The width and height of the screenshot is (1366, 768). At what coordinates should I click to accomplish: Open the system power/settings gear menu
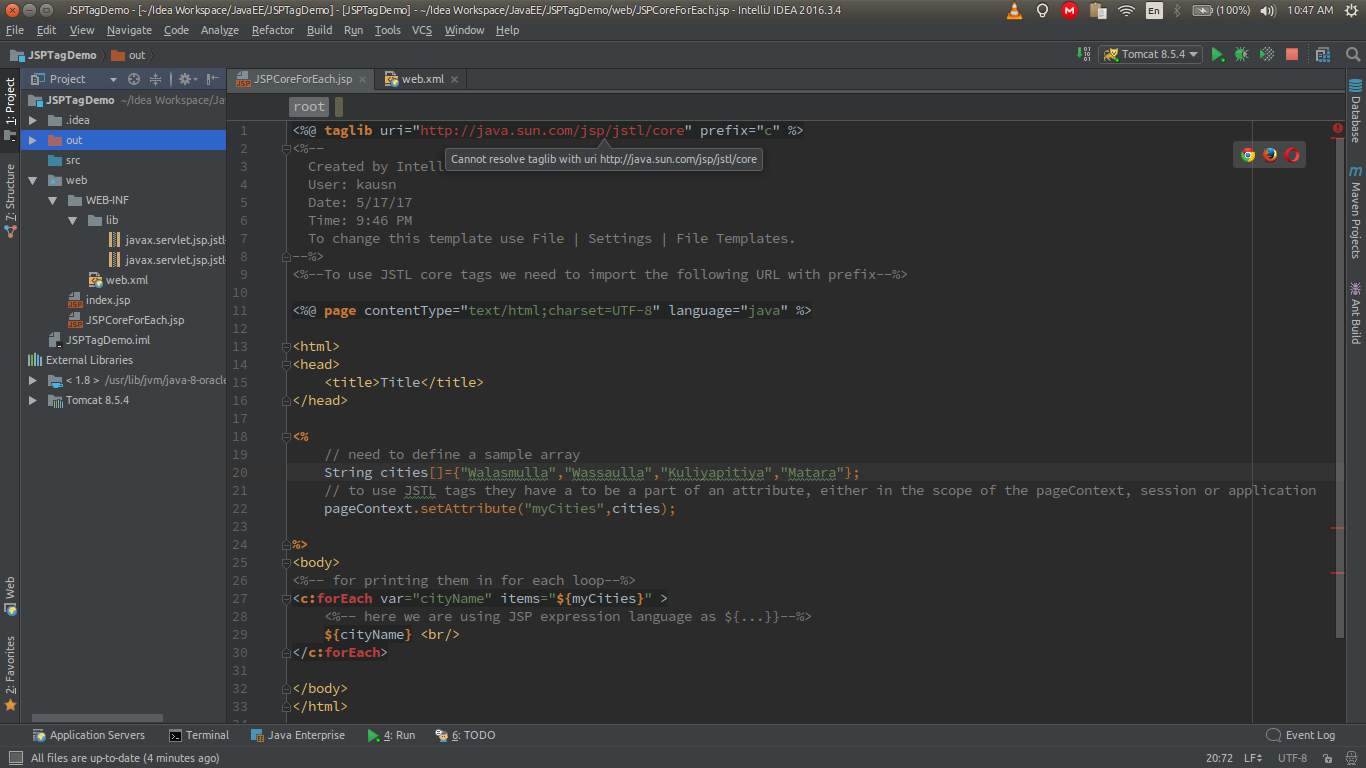point(1352,11)
